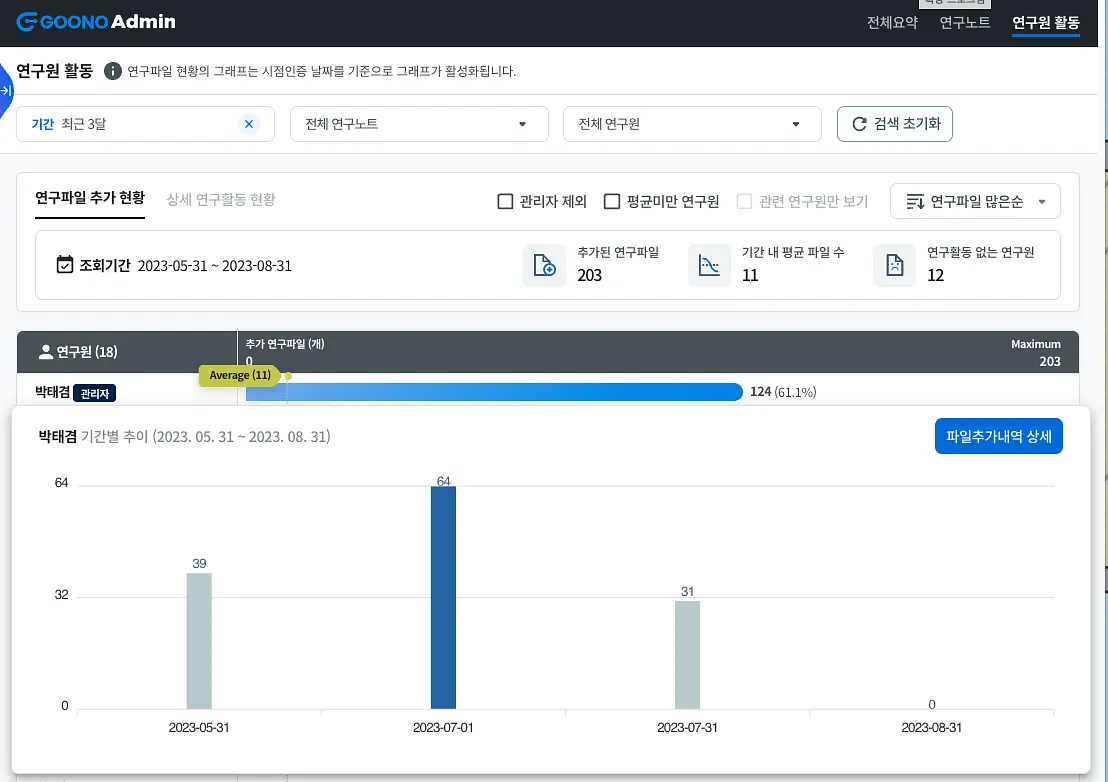Click the 검색 초기화 button
The image size is (1108, 782).
pos(895,124)
